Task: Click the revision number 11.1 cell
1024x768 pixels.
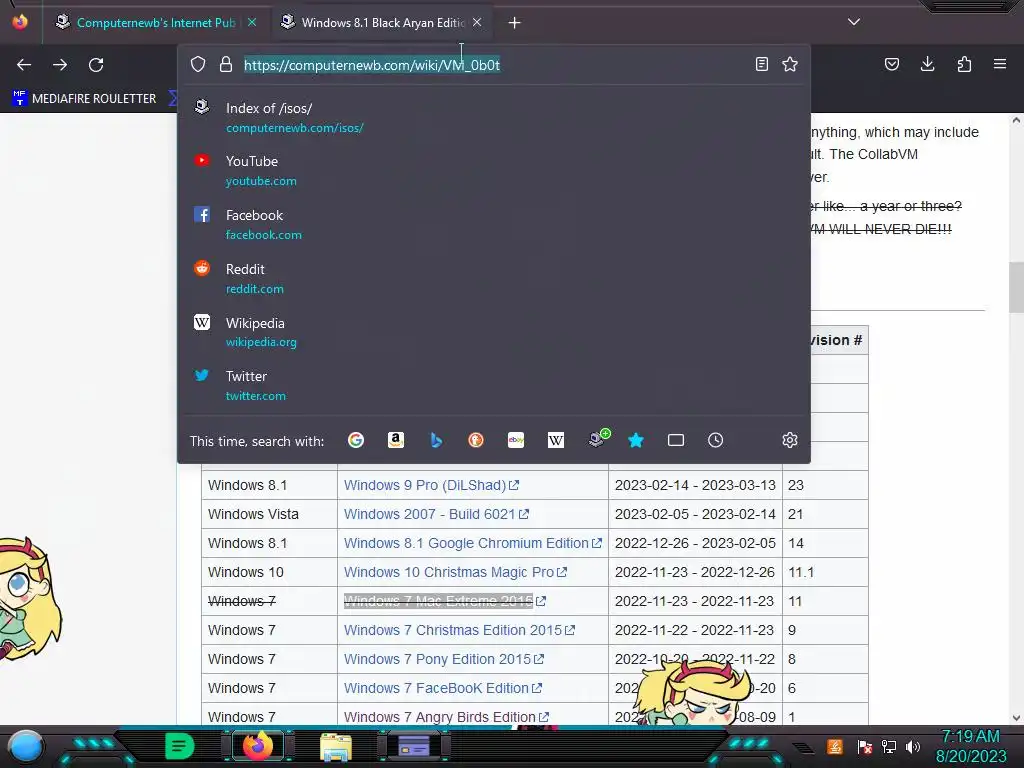Action: (825, 572)
